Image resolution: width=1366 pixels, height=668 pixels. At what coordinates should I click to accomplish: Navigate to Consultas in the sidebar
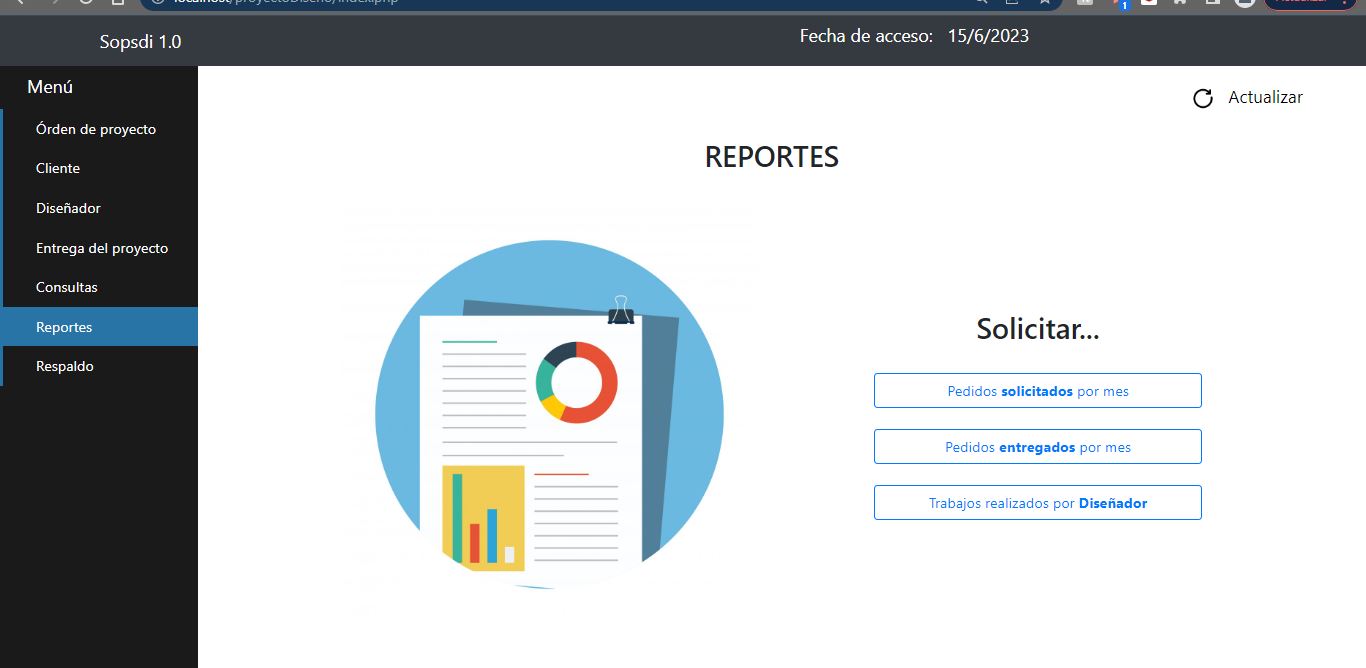[x=67, y=287]
